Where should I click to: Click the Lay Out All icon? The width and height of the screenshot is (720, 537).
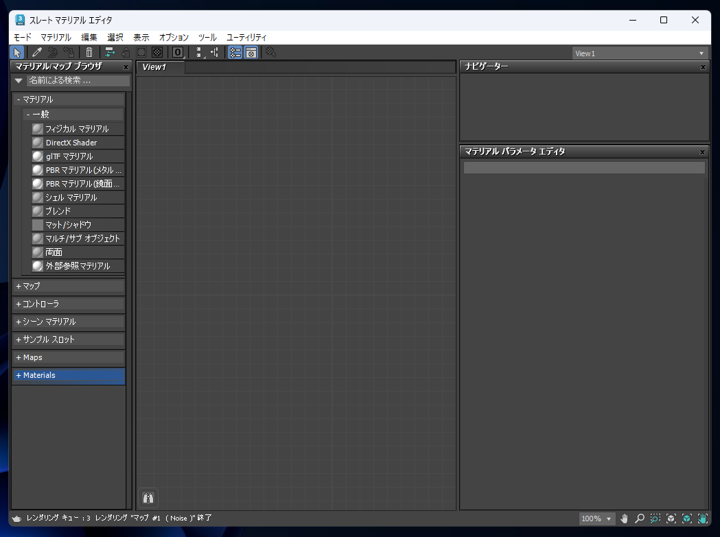[199, 52]
